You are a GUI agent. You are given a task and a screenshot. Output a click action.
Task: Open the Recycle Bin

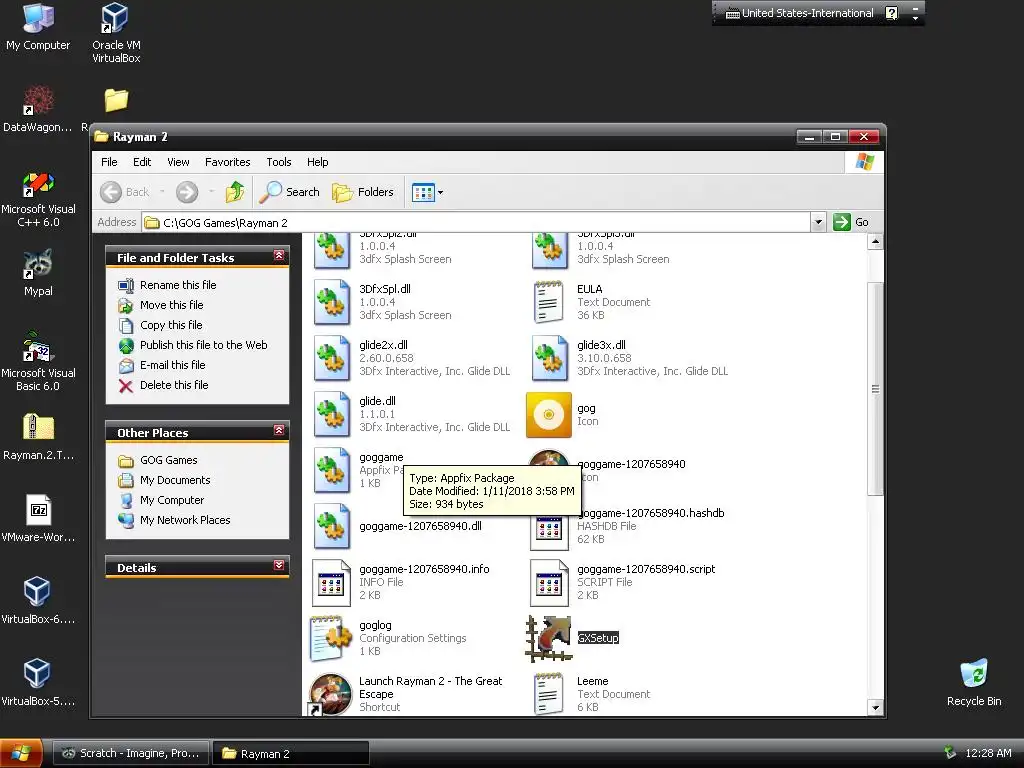point(974,682)
